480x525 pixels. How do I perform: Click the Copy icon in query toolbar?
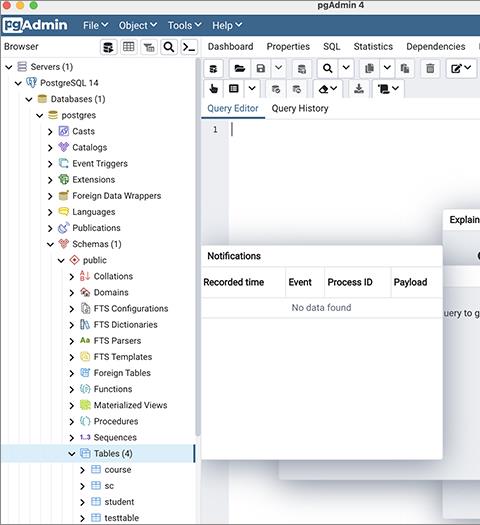click(369, 69)
